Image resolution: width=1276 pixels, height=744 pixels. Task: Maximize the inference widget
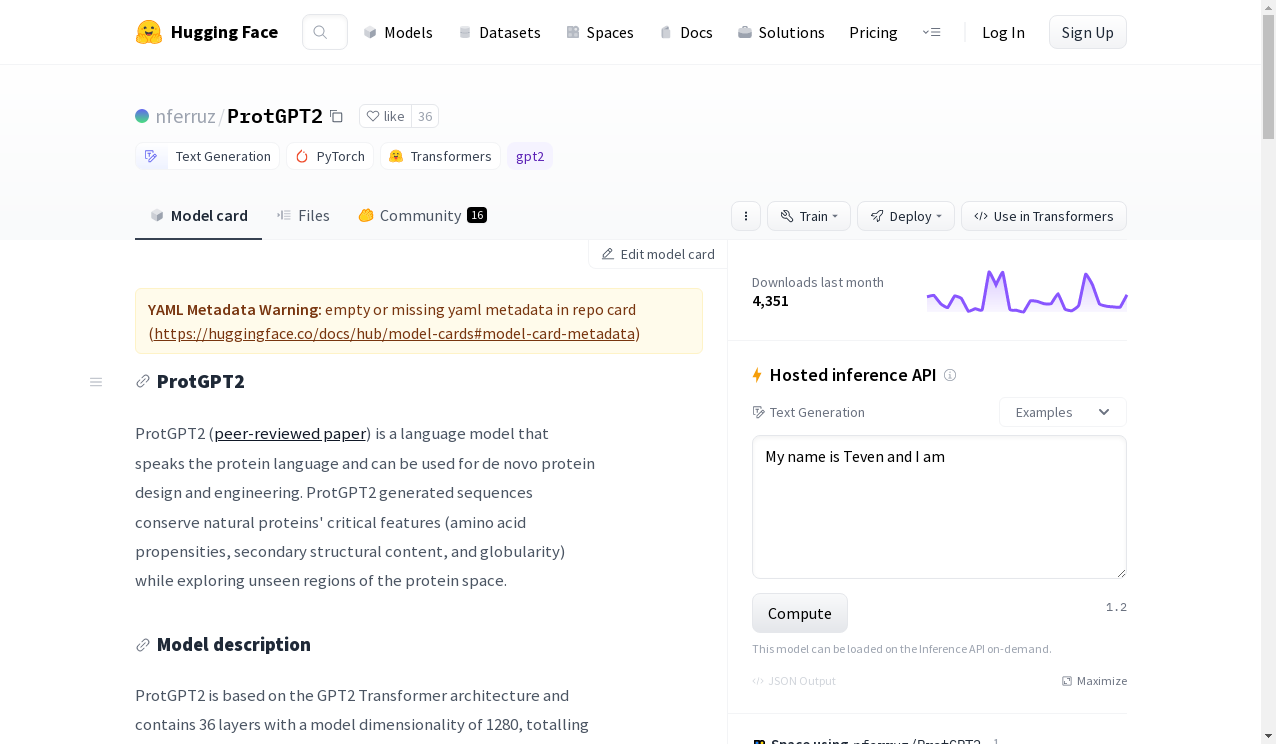click(x=1094, y=681)
